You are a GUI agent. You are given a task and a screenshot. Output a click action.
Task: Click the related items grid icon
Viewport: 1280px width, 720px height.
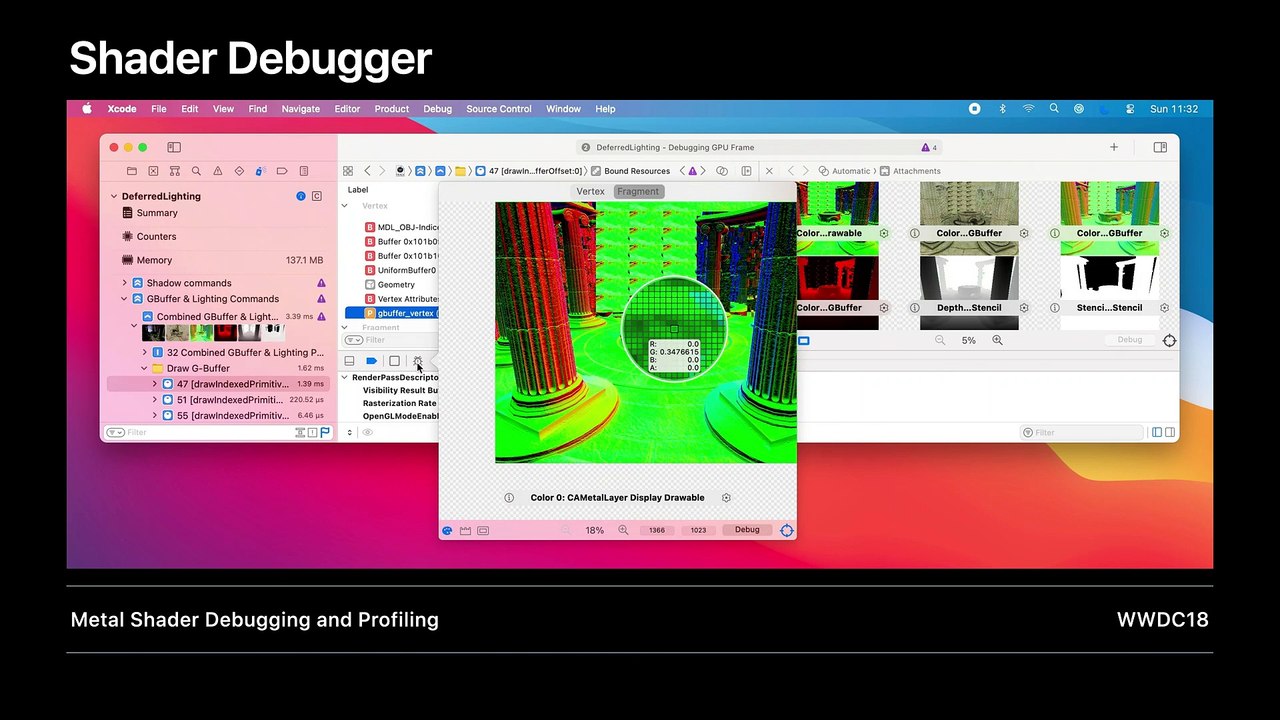coord(348,171)
